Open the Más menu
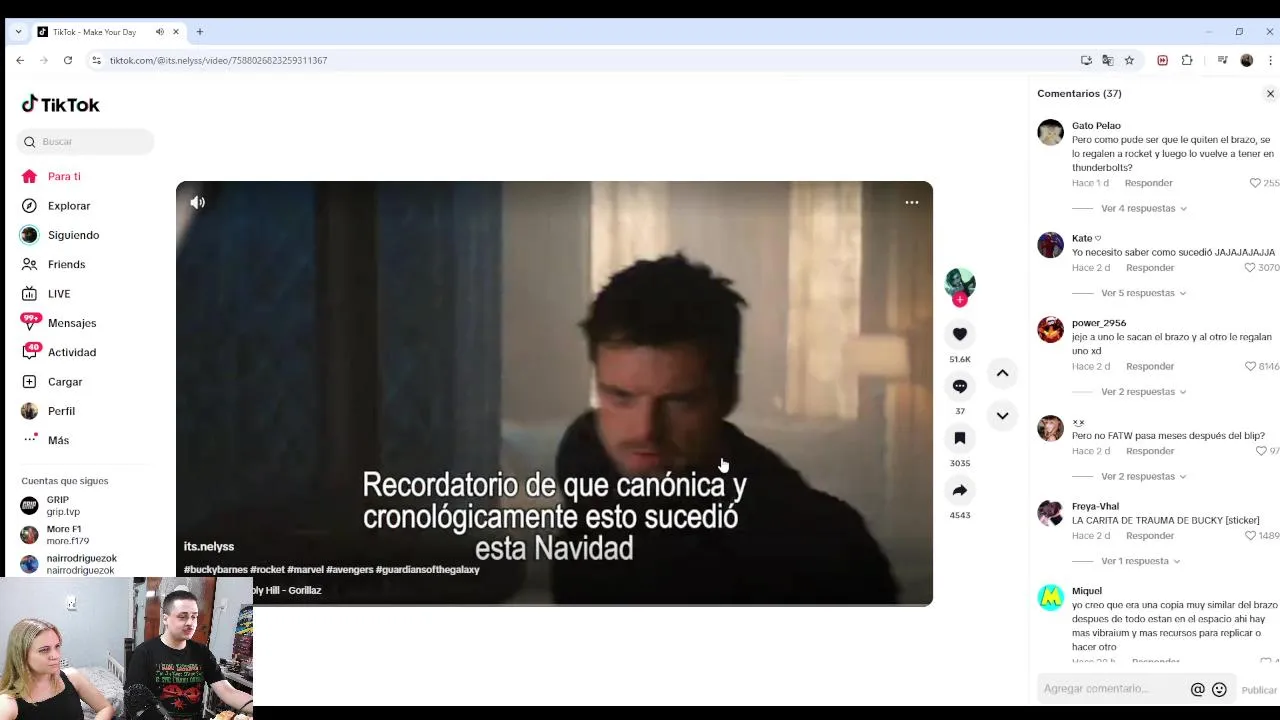1280x720 pixels. 58,440
